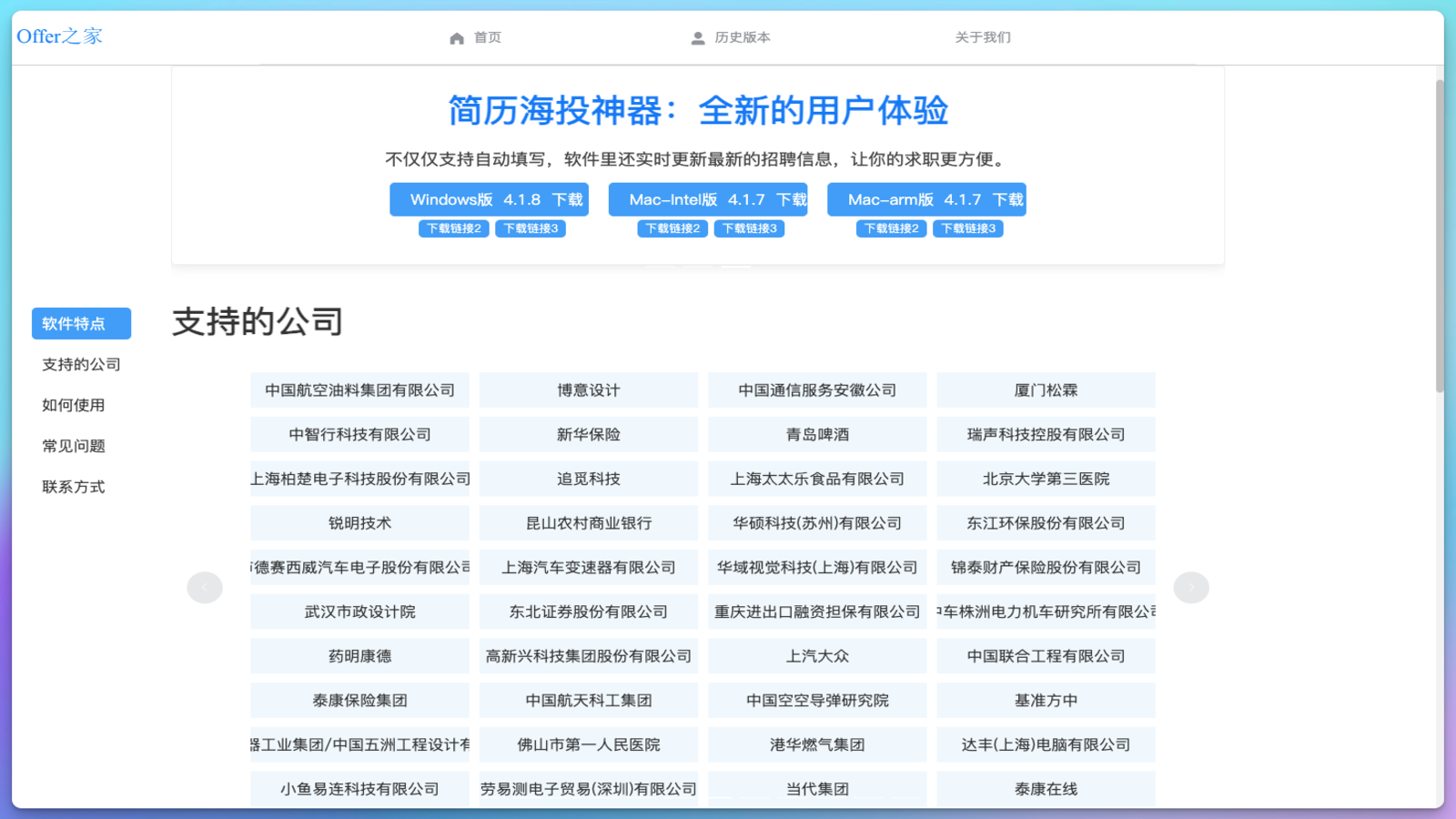Select the 泰康在线 company card
1456x819 pixels.
(x=1045, y=788)
